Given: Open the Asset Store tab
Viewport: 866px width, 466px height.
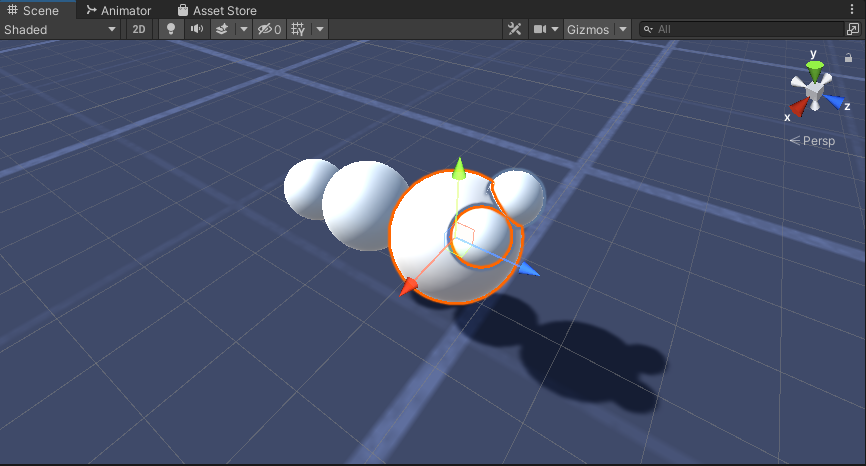Looking at the screenshot, I should click(x=217, y=10).
